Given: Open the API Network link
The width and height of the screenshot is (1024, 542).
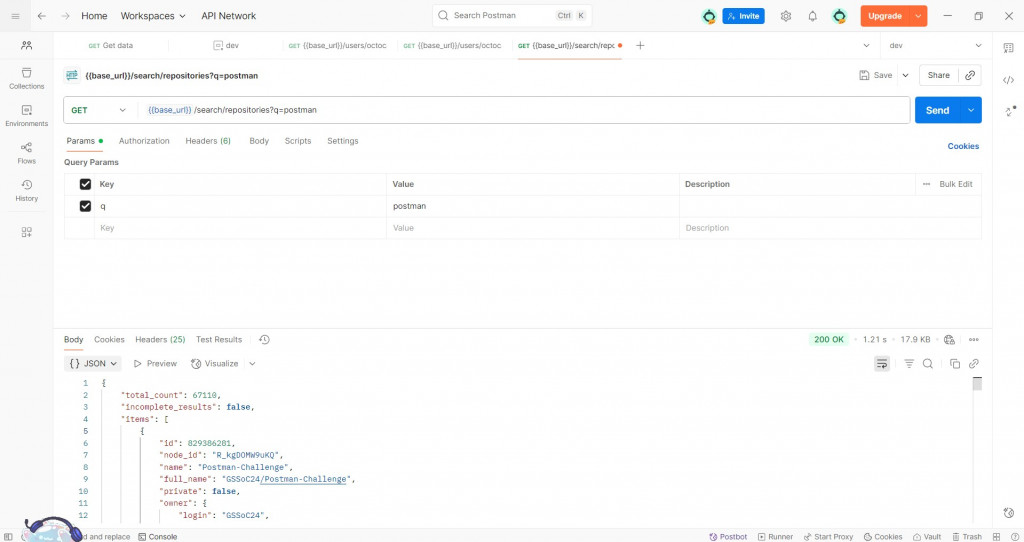Looking at the screenshot, I should pos(229,16).
